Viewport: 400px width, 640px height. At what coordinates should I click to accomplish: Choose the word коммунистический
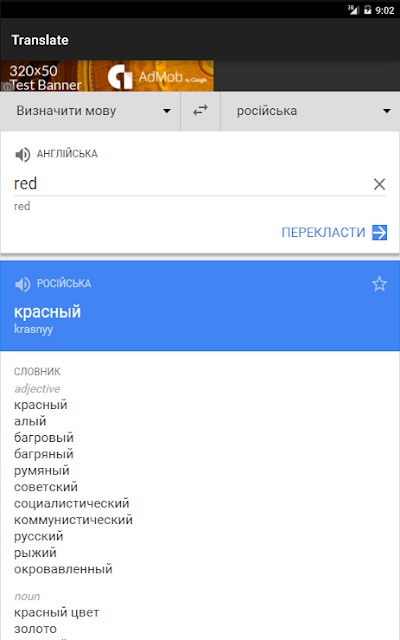73,520
